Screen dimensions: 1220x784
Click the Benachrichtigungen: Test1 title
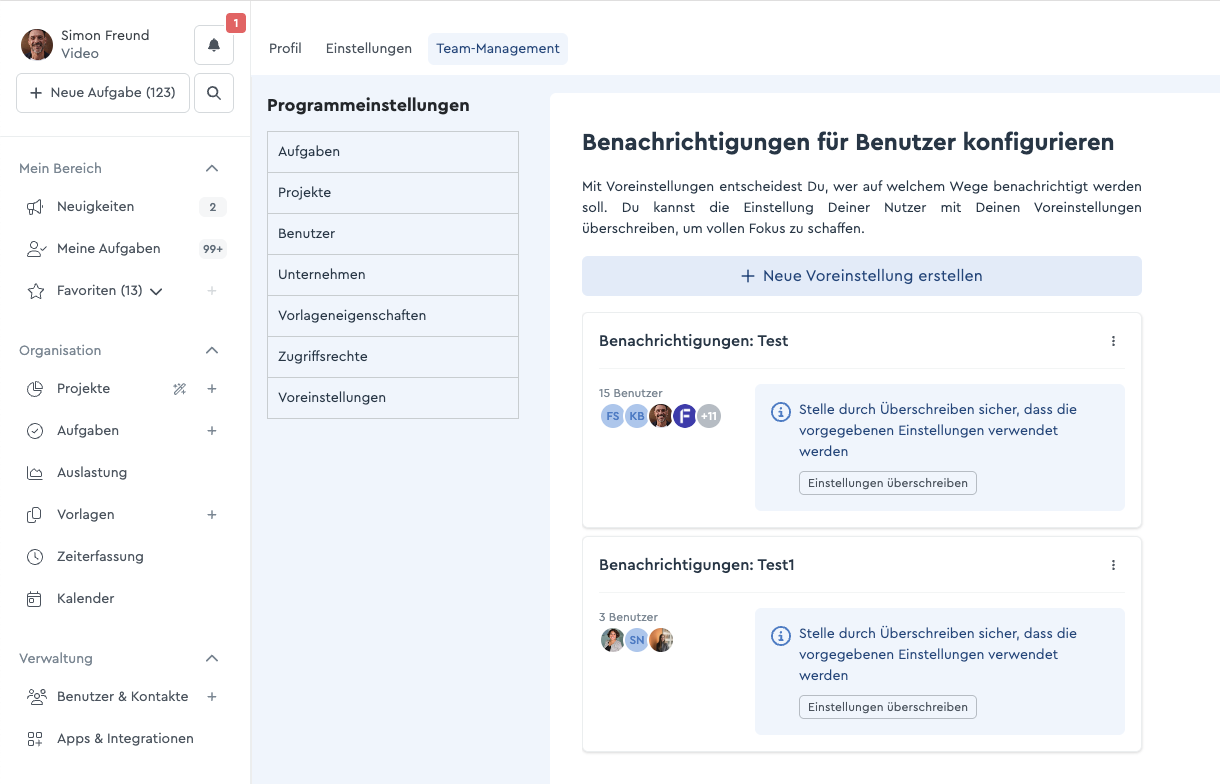[x=697, y=565]
